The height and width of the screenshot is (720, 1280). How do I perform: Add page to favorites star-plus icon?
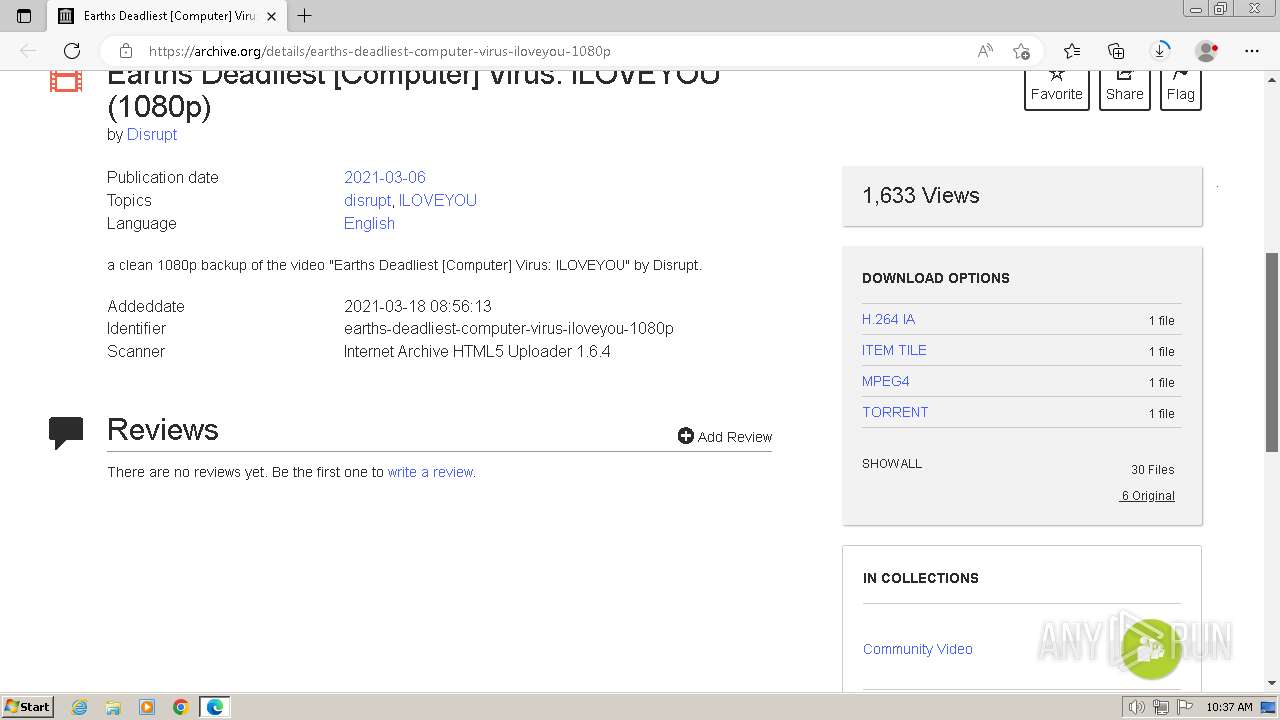[x=1021, y=51]
